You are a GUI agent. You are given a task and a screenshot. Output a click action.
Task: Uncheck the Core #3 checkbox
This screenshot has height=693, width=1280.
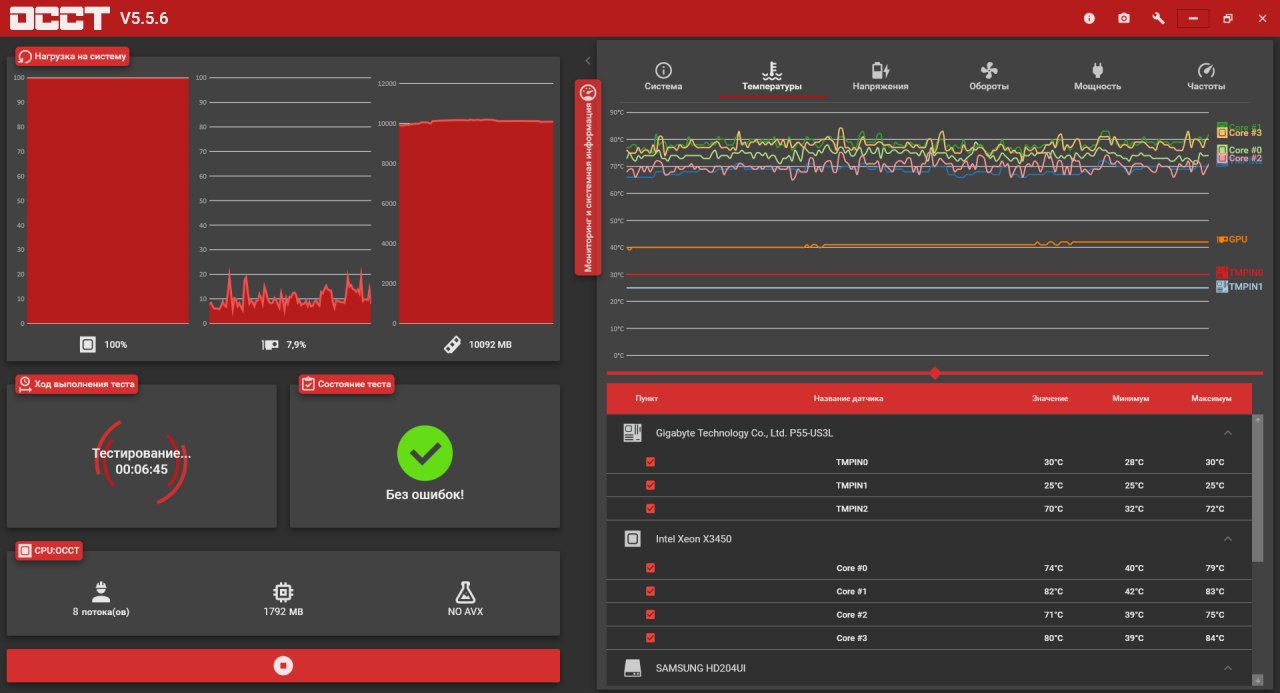click(x=650, y=637)
